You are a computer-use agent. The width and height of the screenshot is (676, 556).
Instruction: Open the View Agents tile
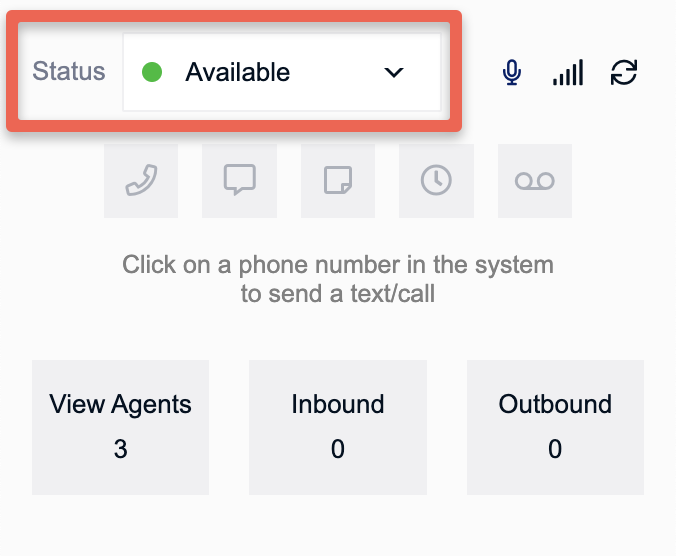(x=120, y=427)
